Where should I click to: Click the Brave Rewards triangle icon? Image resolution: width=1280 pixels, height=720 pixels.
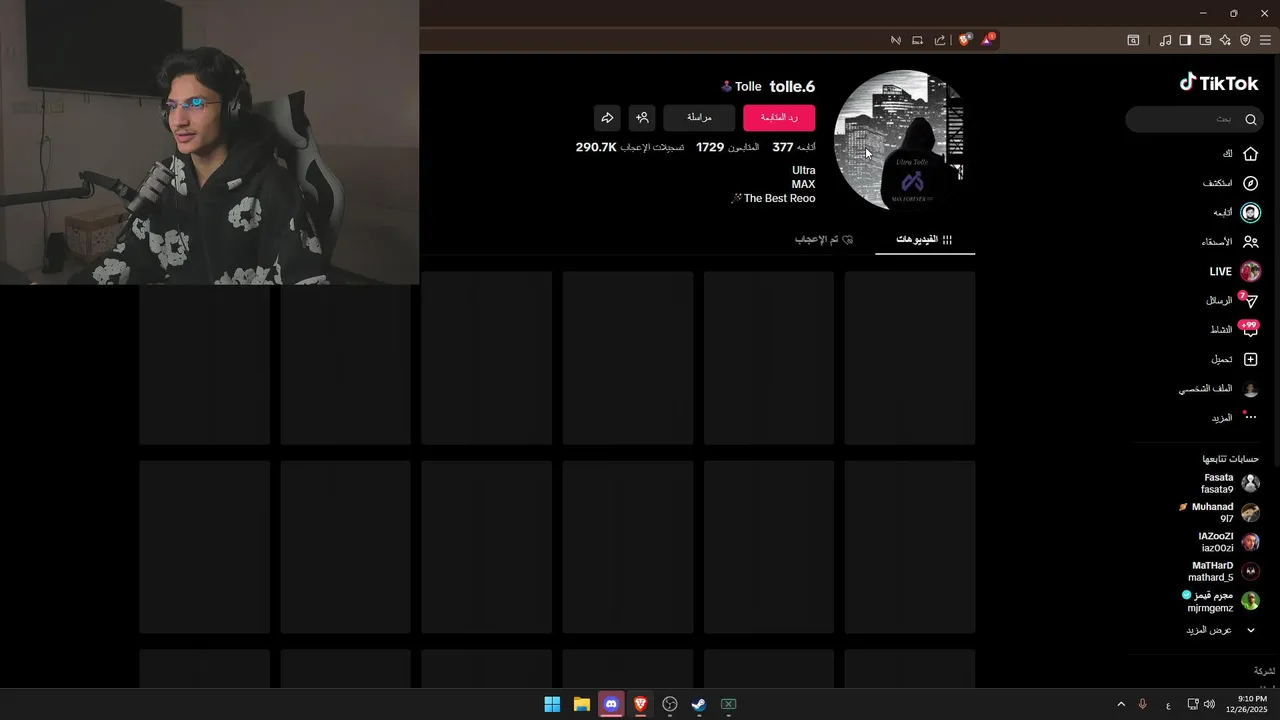988,40
